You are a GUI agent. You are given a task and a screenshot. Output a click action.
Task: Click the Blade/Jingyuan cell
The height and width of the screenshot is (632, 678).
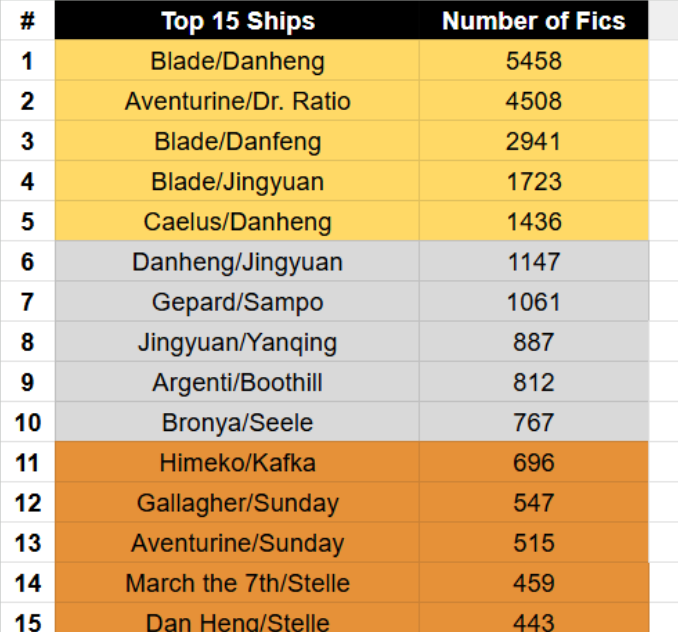click(237, 181)
